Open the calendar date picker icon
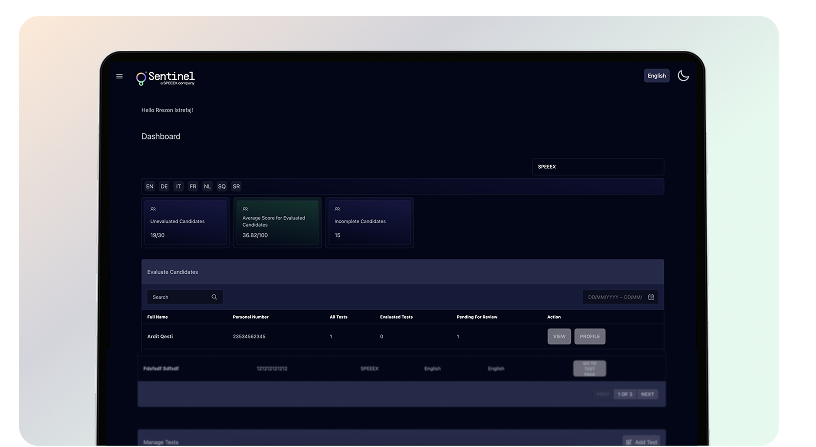Screen dimensions: 816x447 [x=651, y=297]
